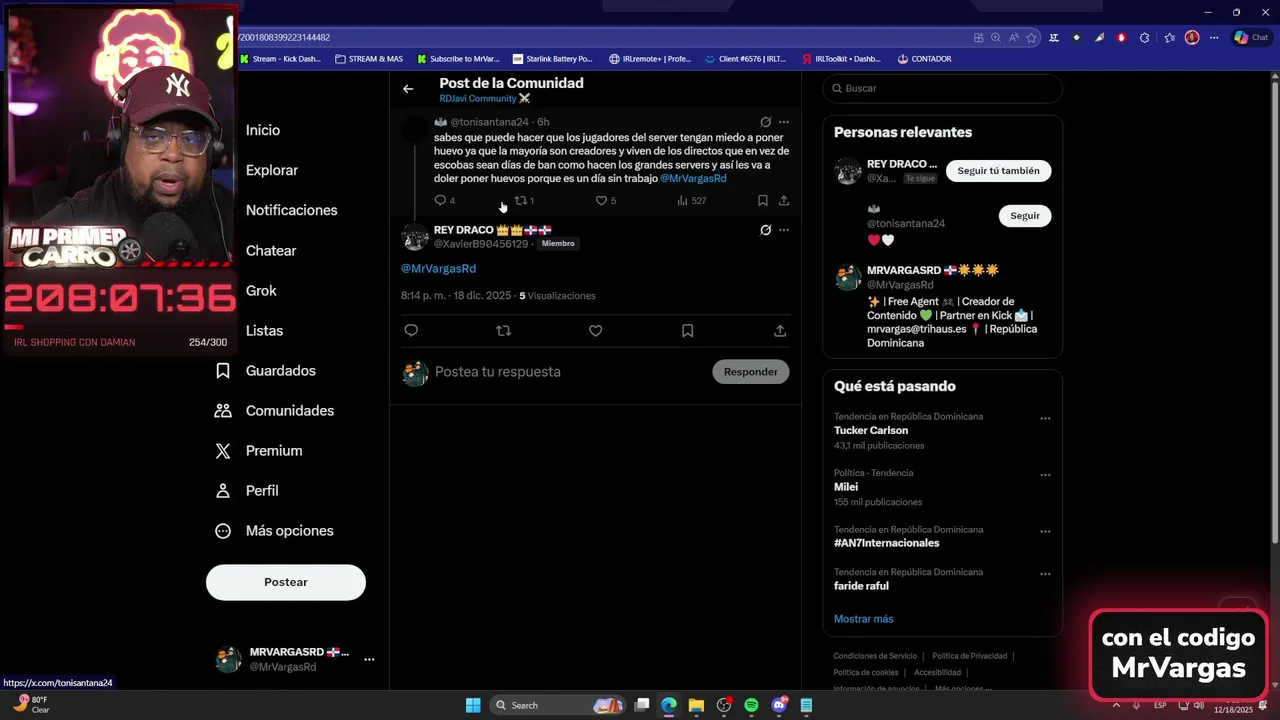Expand Más opciones in the sidebar
1280x720 pixels.
click(x=275, y=530)
